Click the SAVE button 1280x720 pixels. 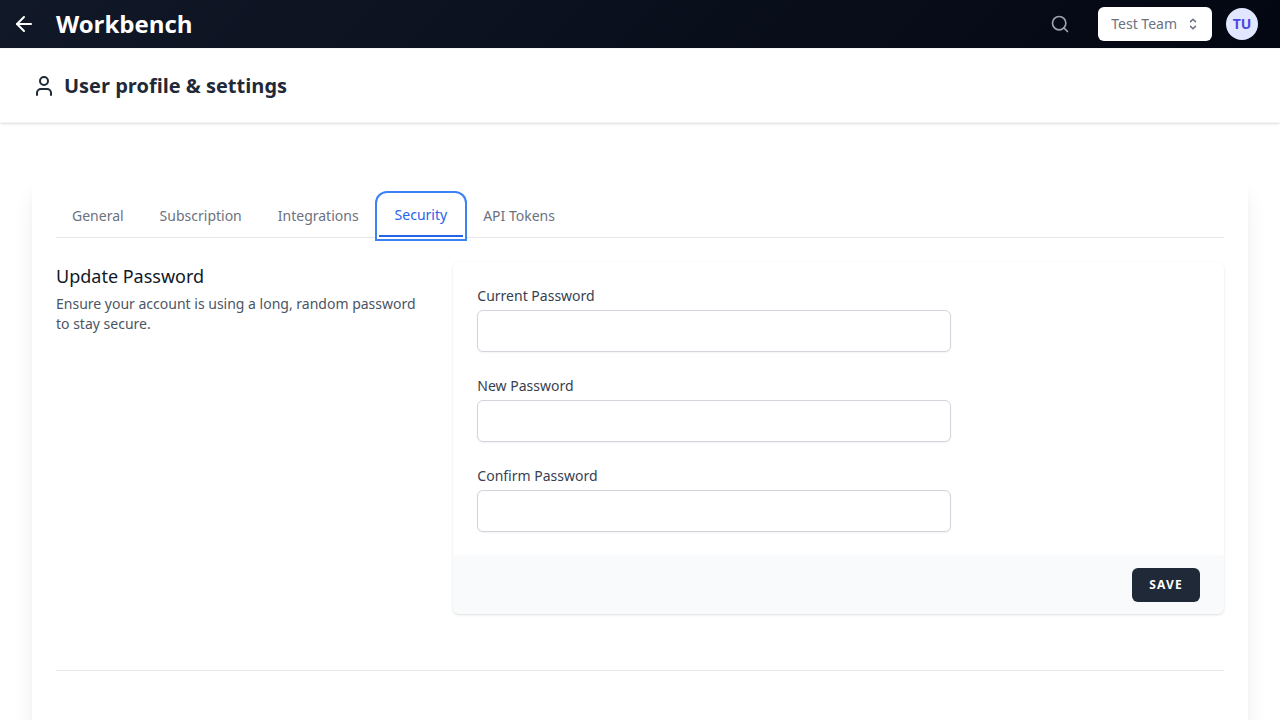pos(1165,584)
